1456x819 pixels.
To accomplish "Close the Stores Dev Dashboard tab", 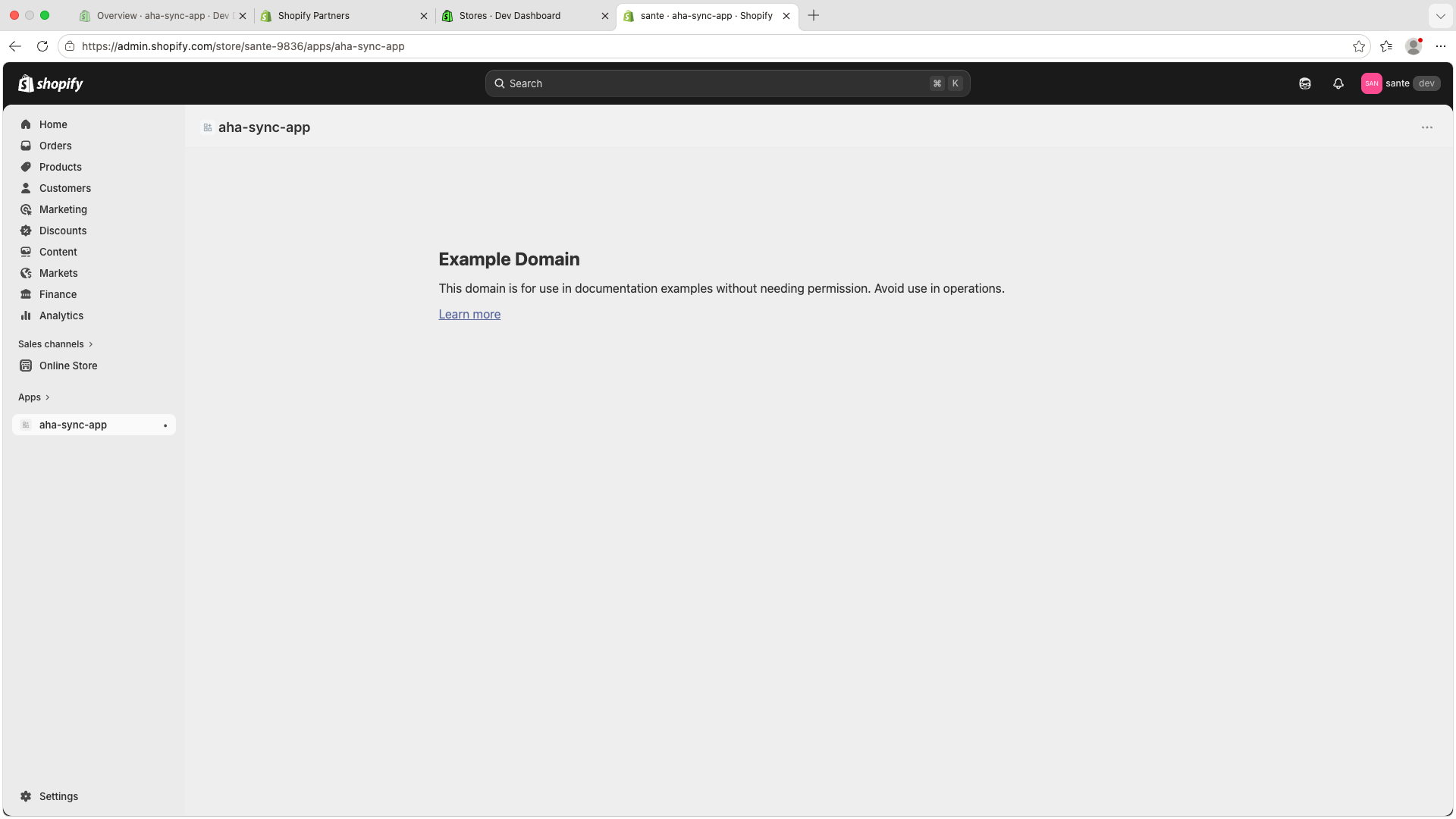I will 605,16.
